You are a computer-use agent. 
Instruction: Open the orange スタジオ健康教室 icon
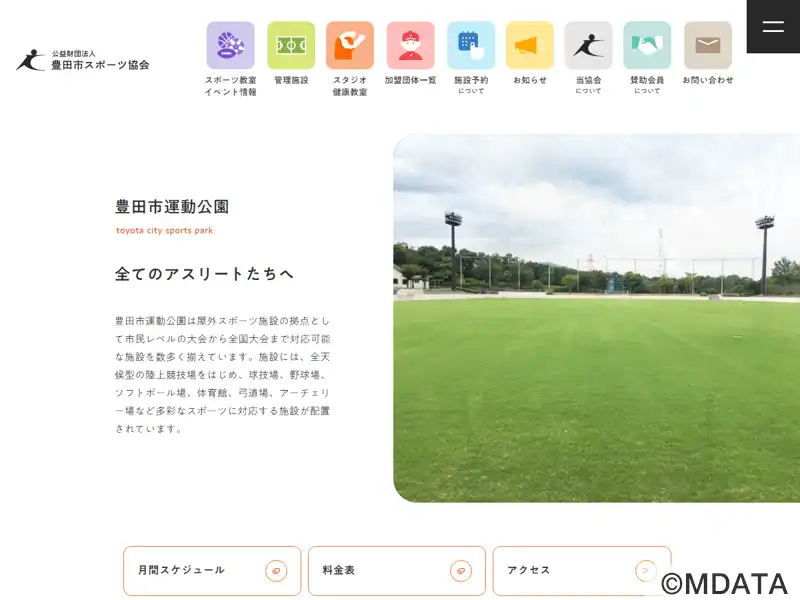coord(350,45)
